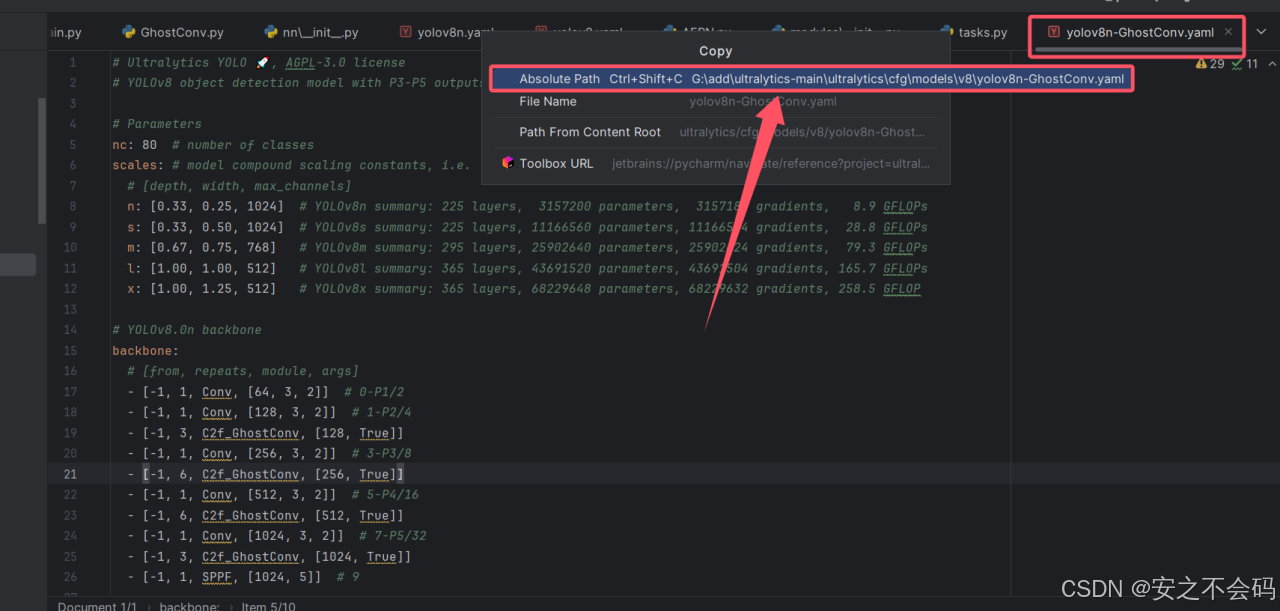Click the Python icon on tasks.py tab
Viewport: 1280px width, 611px height.
tap(946, 32)
